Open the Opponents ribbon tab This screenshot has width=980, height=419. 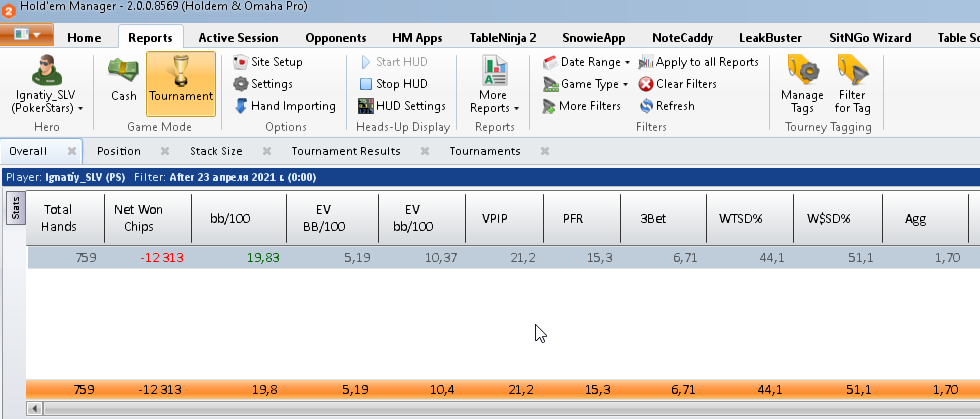[x=336, y=38]
